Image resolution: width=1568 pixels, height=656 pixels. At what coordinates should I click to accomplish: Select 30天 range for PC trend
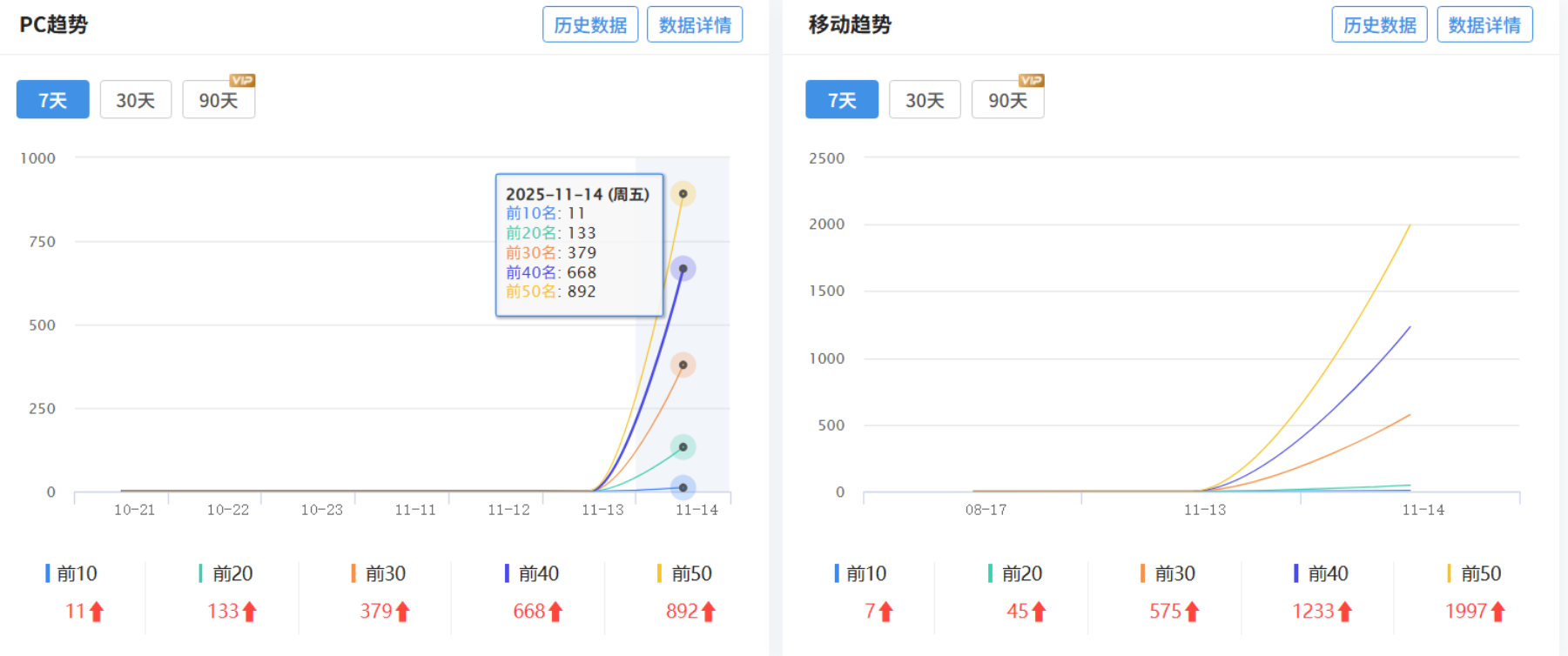click(x=136, y=100)
